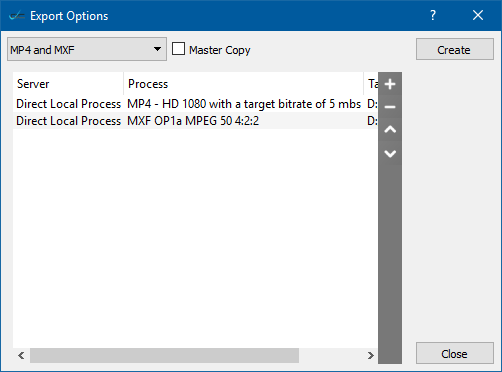The width and height of the screenshot is (502, 372).
Task: Add a new export process with plus icon
Action: (390, 84)
